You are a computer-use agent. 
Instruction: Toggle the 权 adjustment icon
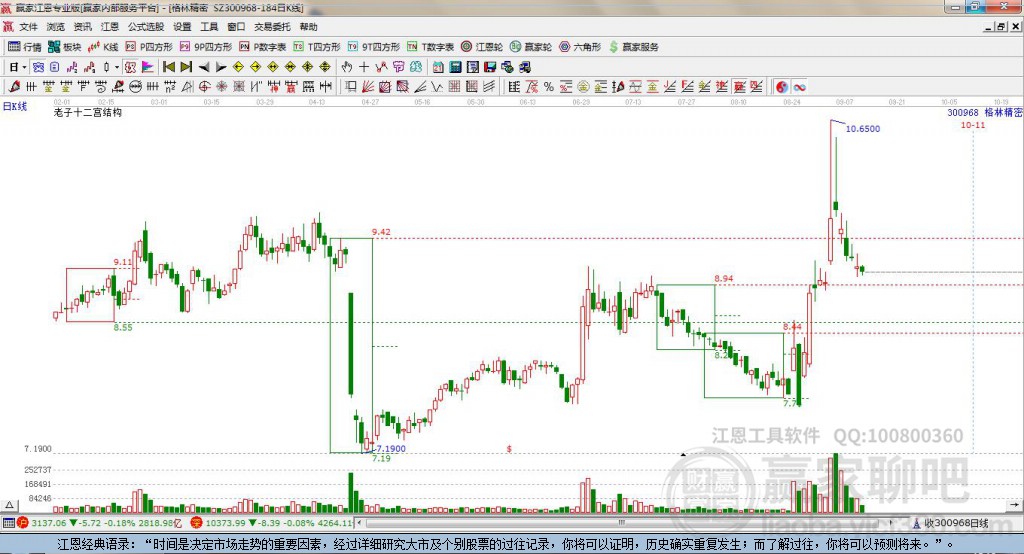point(130,67)
